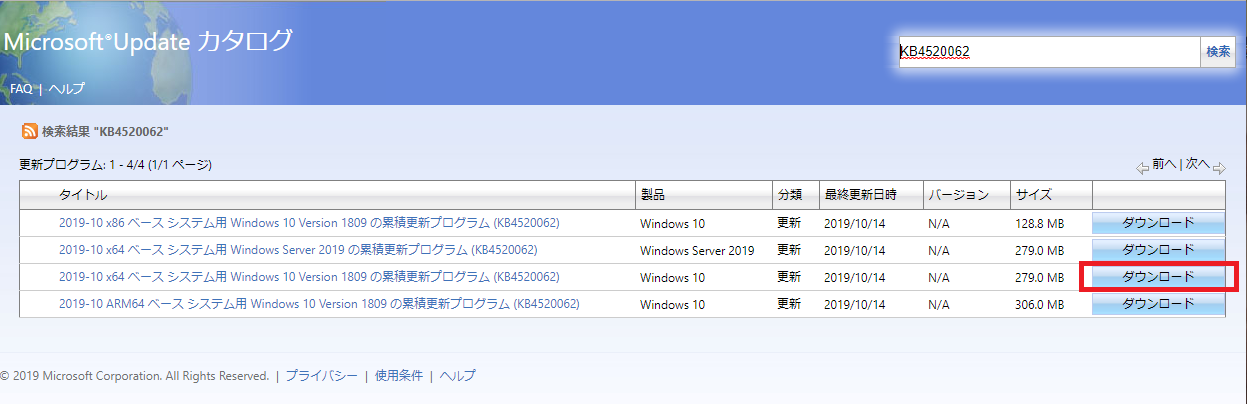The height and width of the screenshot is (404, 1247).
Task: Click the search box containing KB4520062
Action: tap(1049, 52)
